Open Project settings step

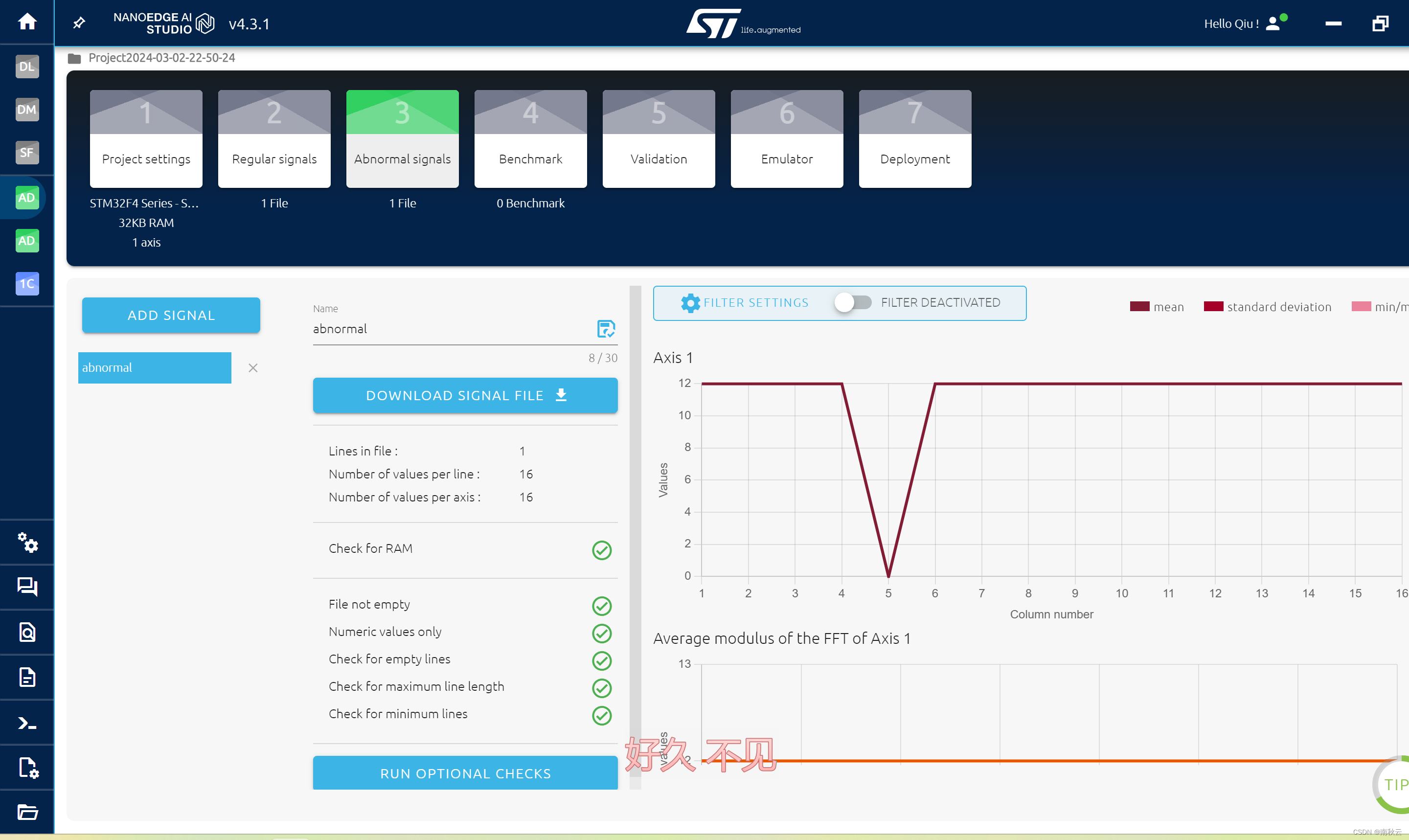(146, 138)
